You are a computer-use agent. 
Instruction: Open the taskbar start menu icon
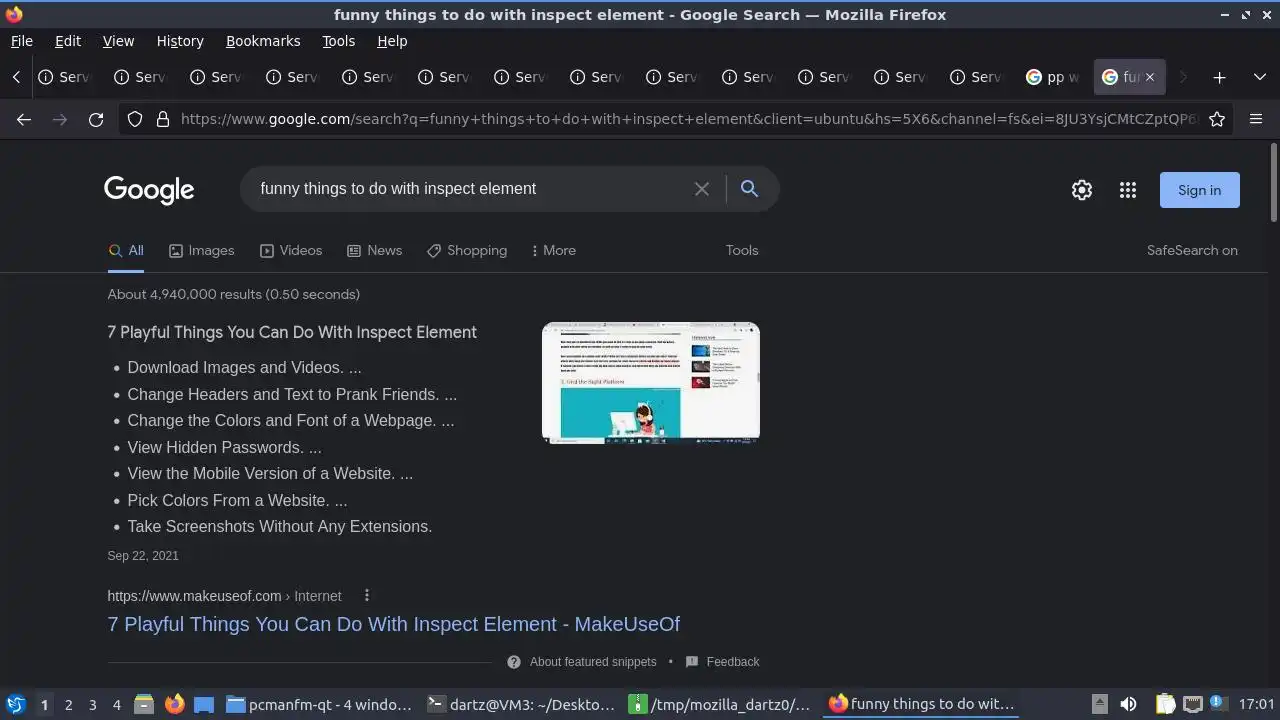(x=15, y=704)
